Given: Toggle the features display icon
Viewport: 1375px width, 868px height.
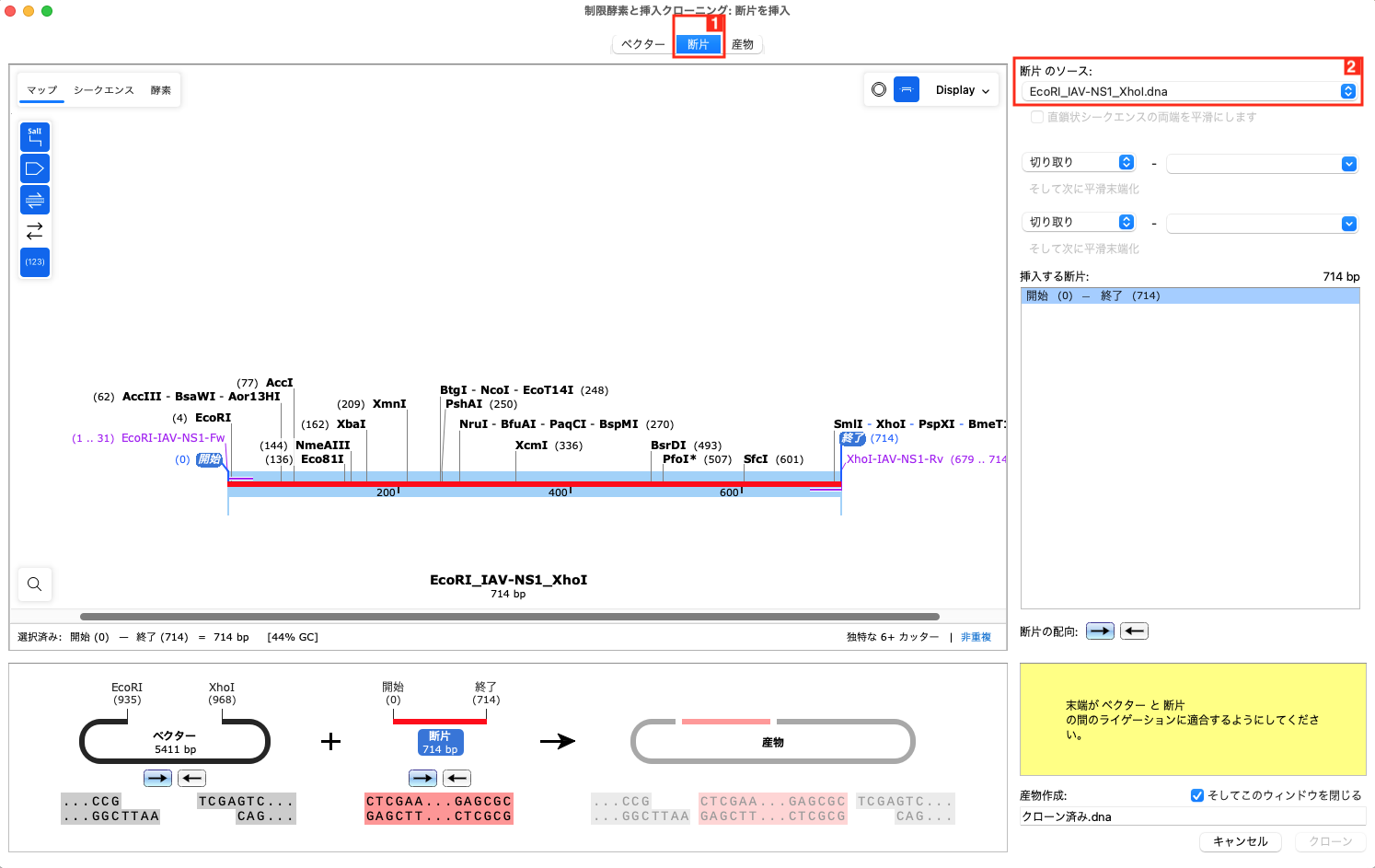Looking at the screenshot, I should tap(35, 168).
